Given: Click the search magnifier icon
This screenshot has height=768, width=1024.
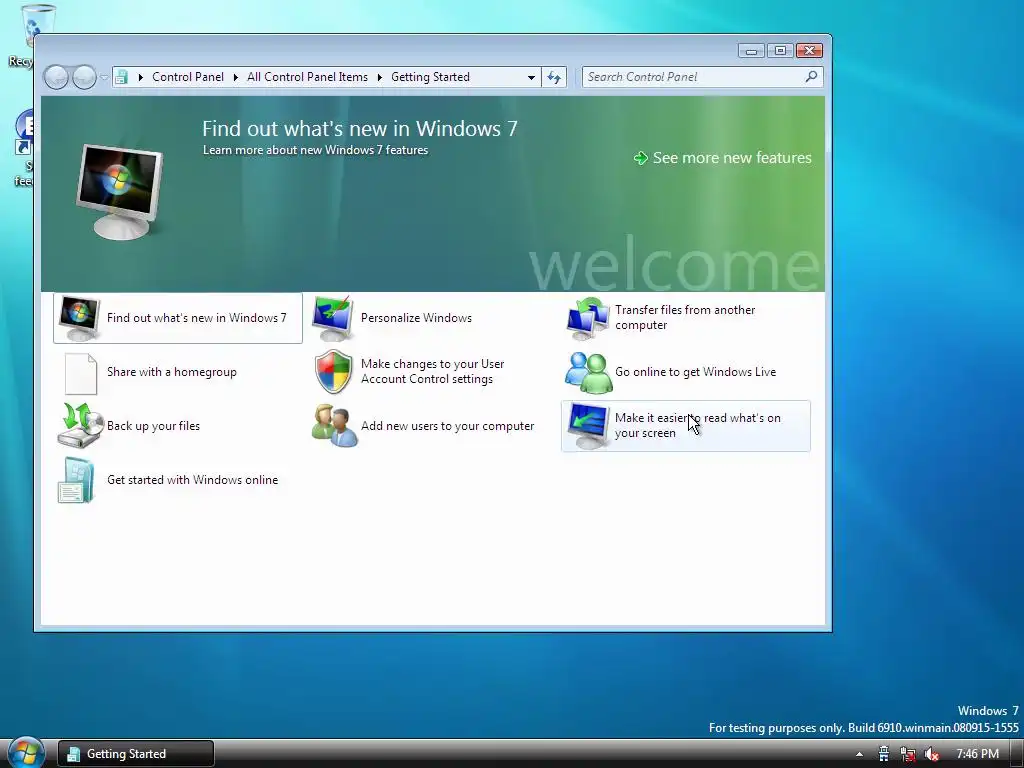Looking at the screenshot, I should click(x=811, y=76).
